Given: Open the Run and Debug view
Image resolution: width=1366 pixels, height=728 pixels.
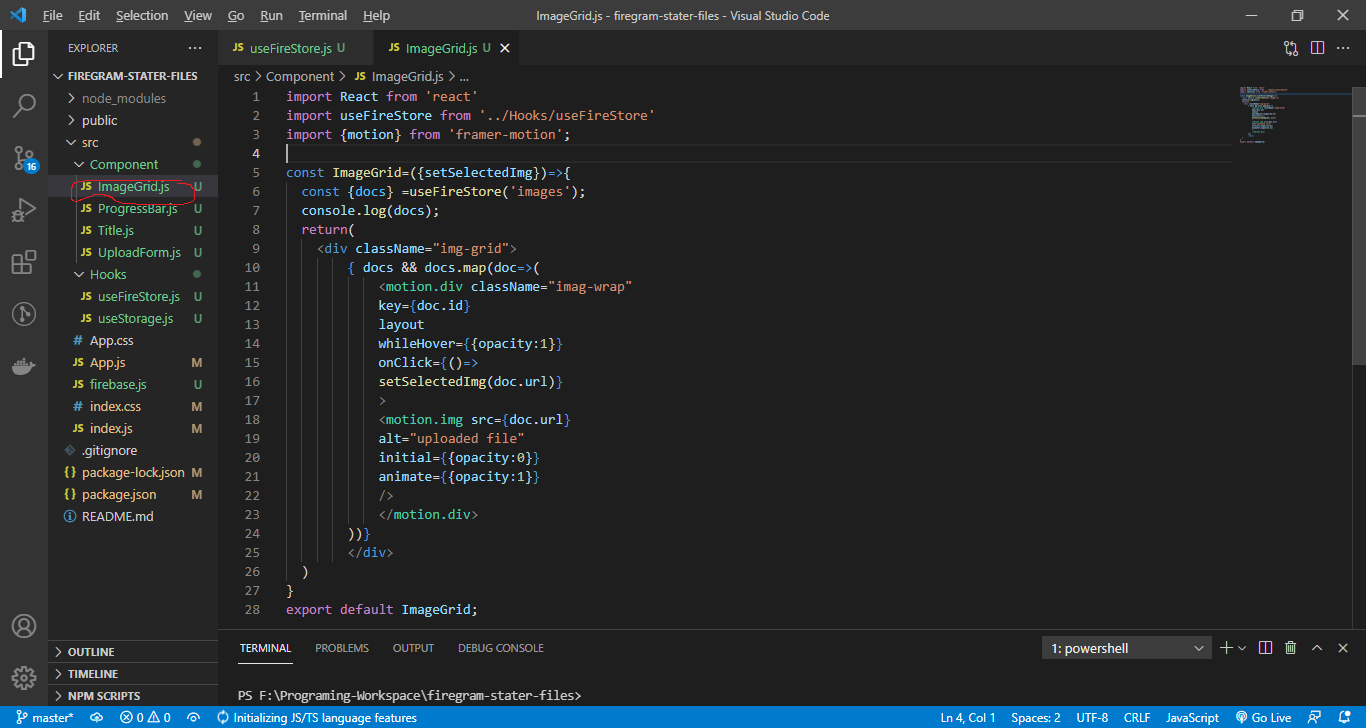Looking at the screenshot, I should coord(24,210).
